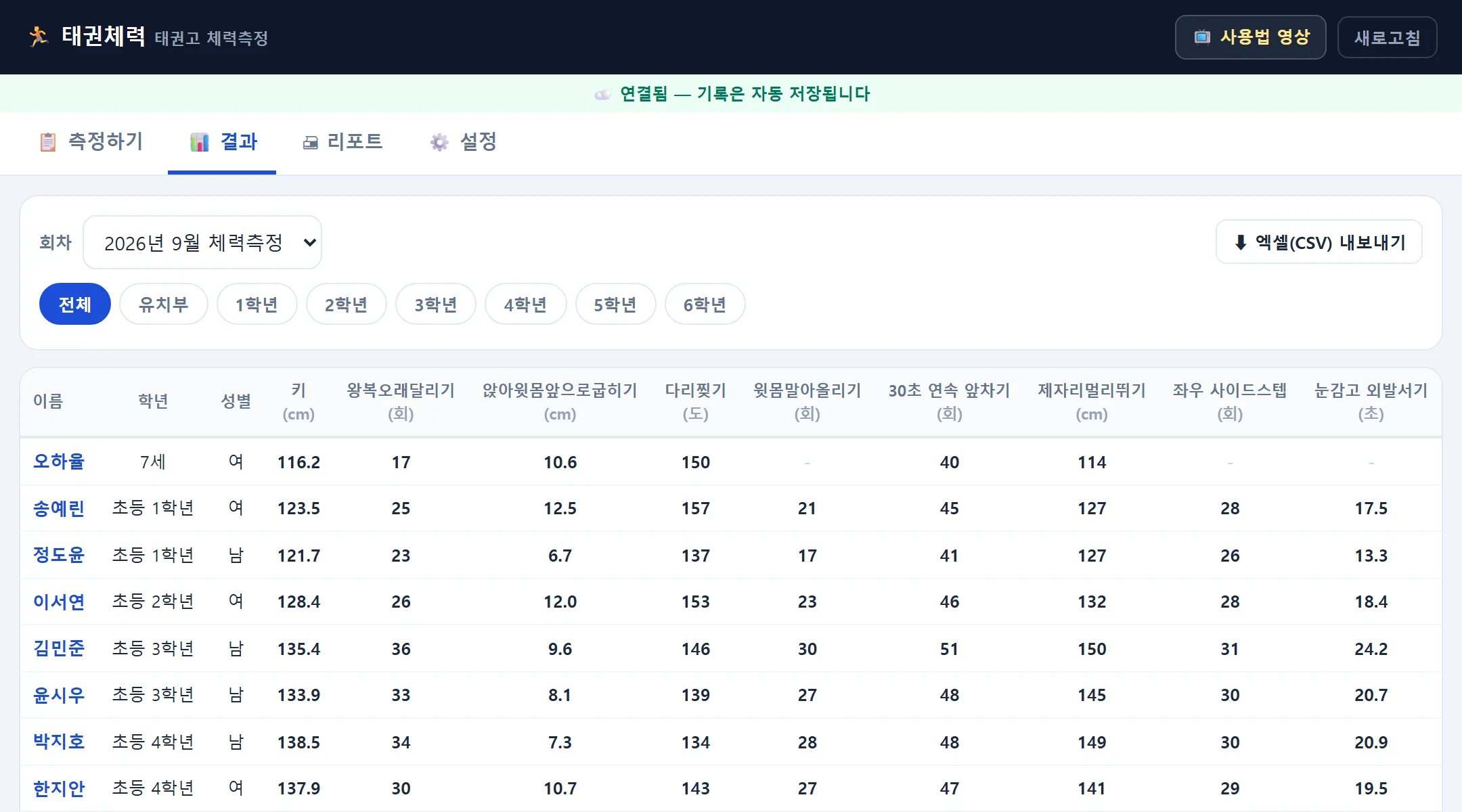Click the 사용법 영상 button
Screen dimensions: 1462x812
tap(1251, 37)
